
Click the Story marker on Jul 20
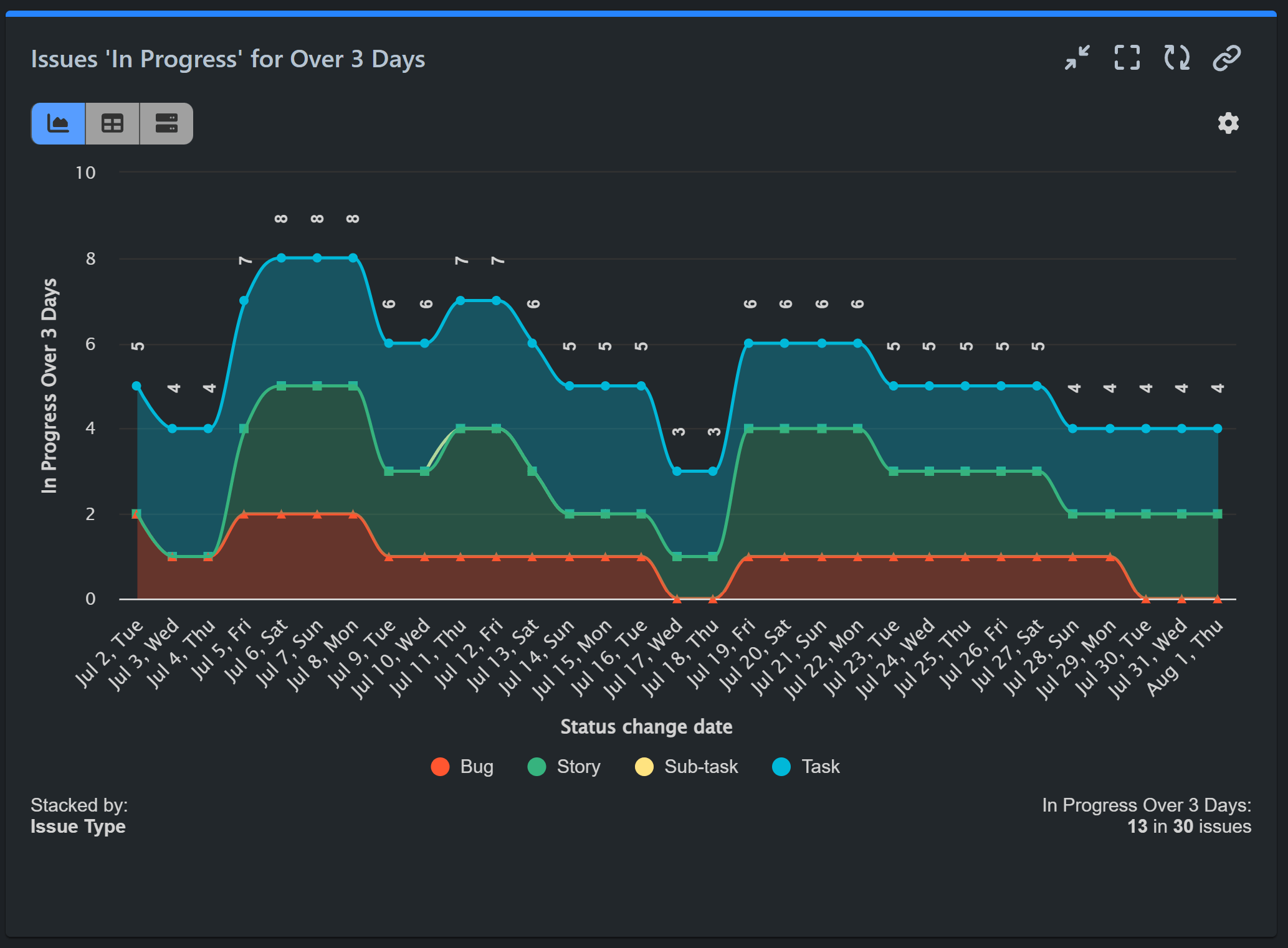(785, 427)
